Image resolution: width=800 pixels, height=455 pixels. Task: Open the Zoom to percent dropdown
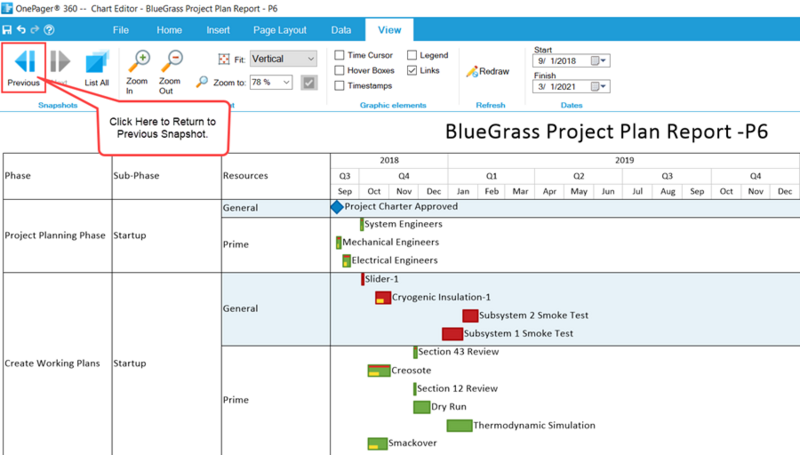point(271,82)
